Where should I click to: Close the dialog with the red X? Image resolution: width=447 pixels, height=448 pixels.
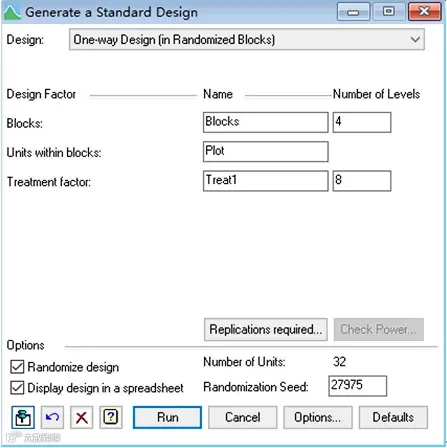[x=425, y=12]
